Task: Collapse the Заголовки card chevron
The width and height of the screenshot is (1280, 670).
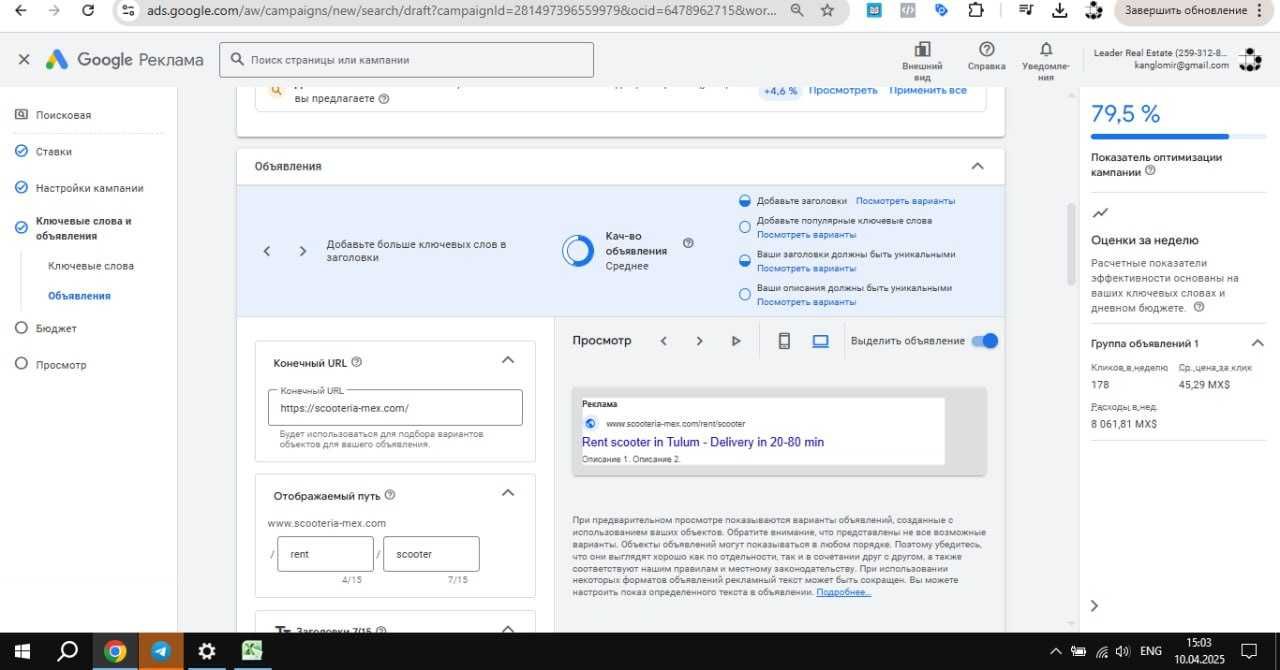Action: coord(508,630)
